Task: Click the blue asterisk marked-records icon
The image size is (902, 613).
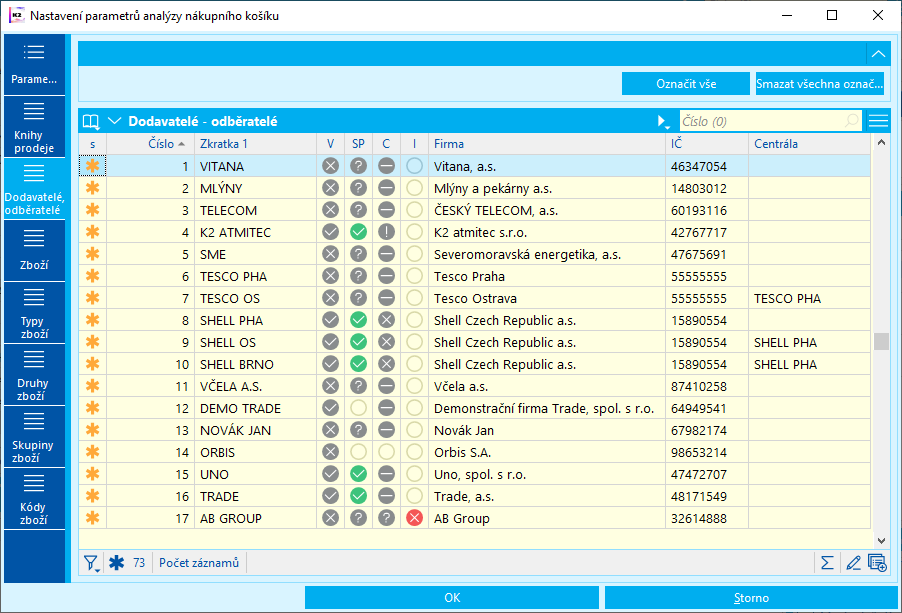Action: 117,562
